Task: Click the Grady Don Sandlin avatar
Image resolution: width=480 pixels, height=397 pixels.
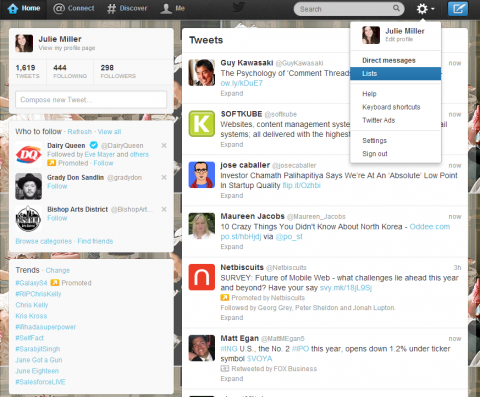Action: click(29, 186)
